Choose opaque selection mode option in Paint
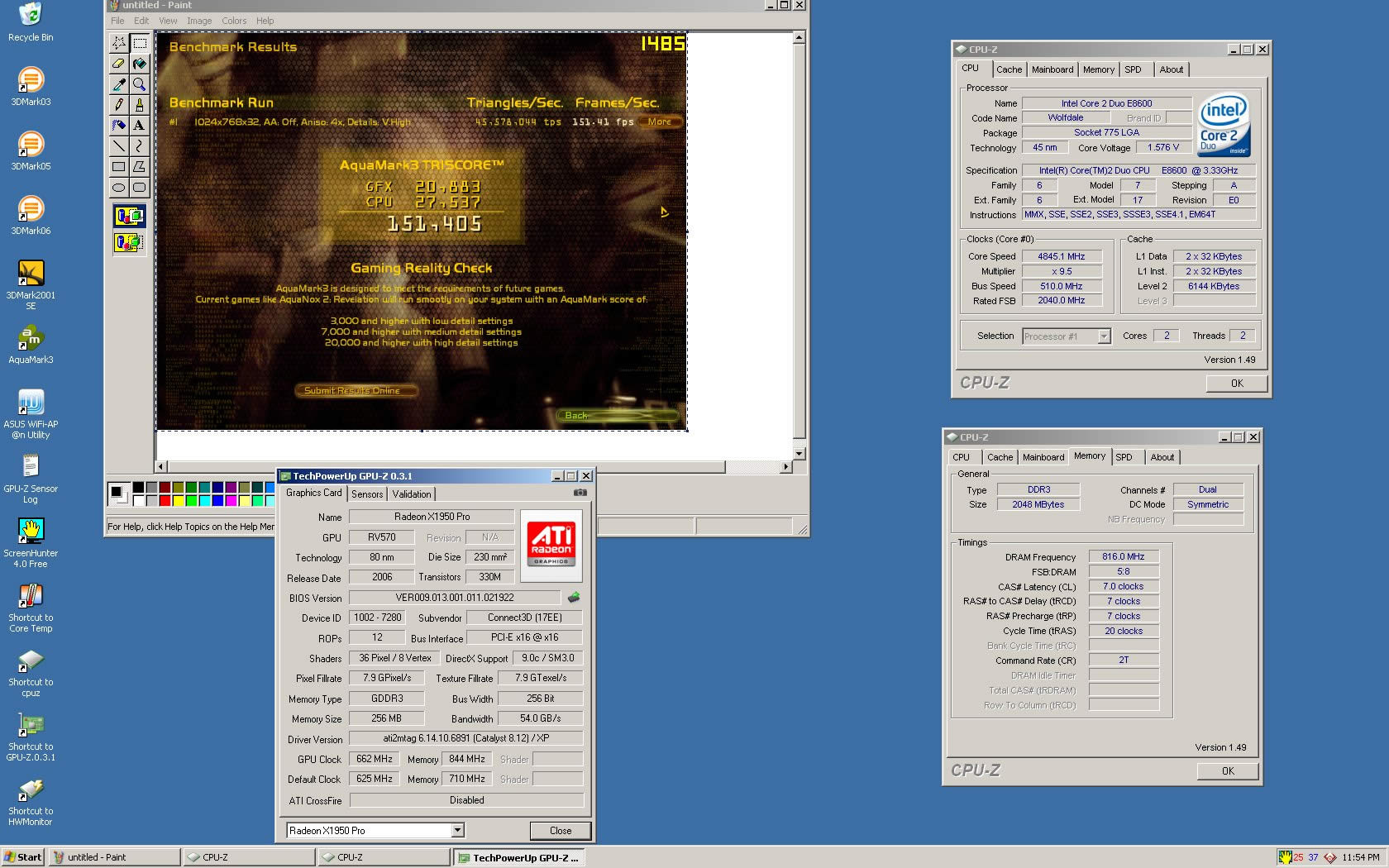 pyautogui.click(x=129, y=217)
